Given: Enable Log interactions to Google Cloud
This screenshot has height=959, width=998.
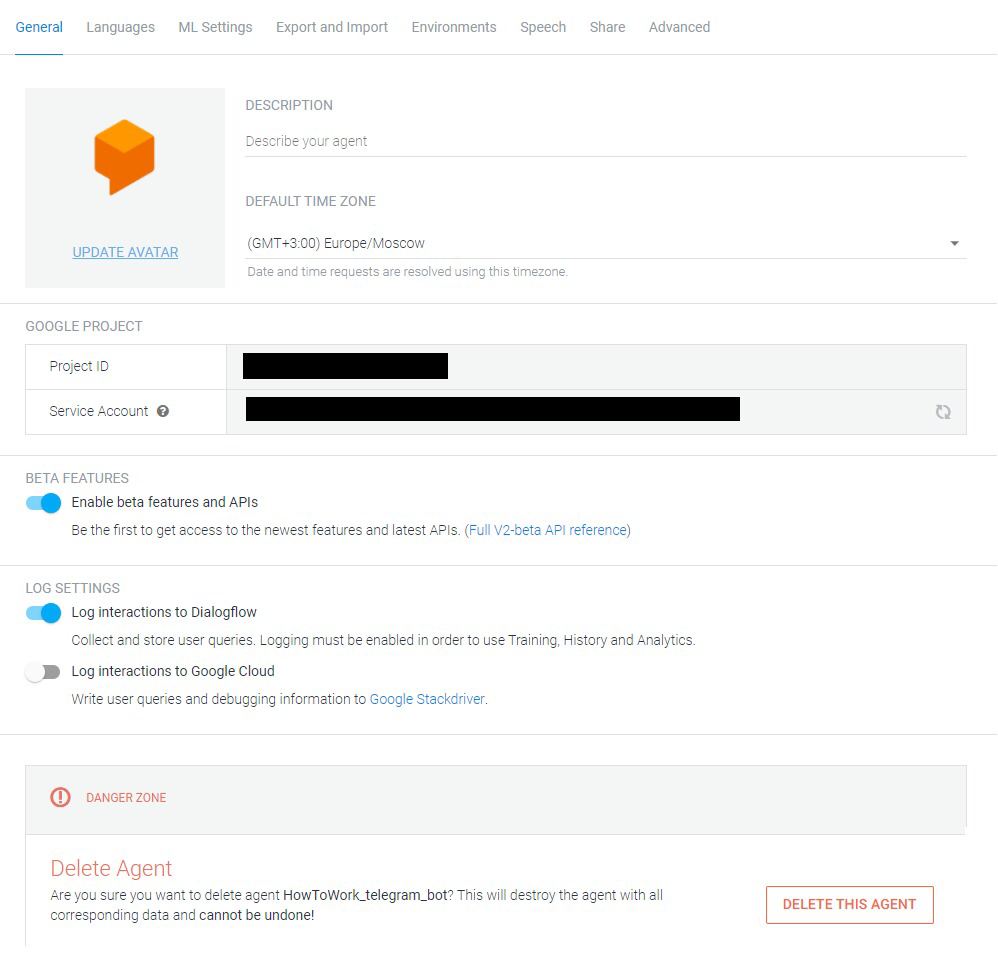Looking at the screenshot, I should click(x=44, y=672).
